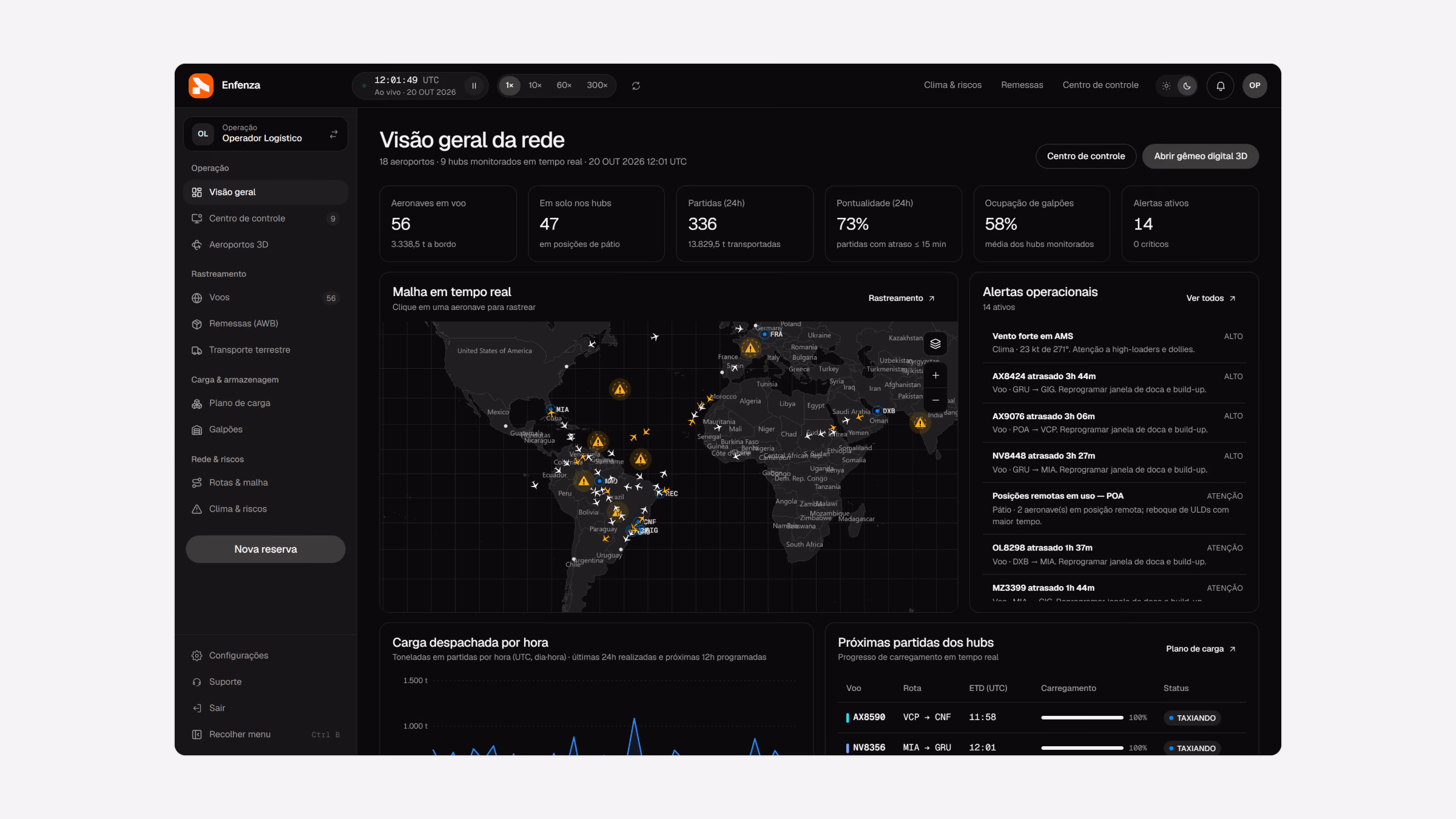Click Ver todos alerts link

click(1211, 298)
